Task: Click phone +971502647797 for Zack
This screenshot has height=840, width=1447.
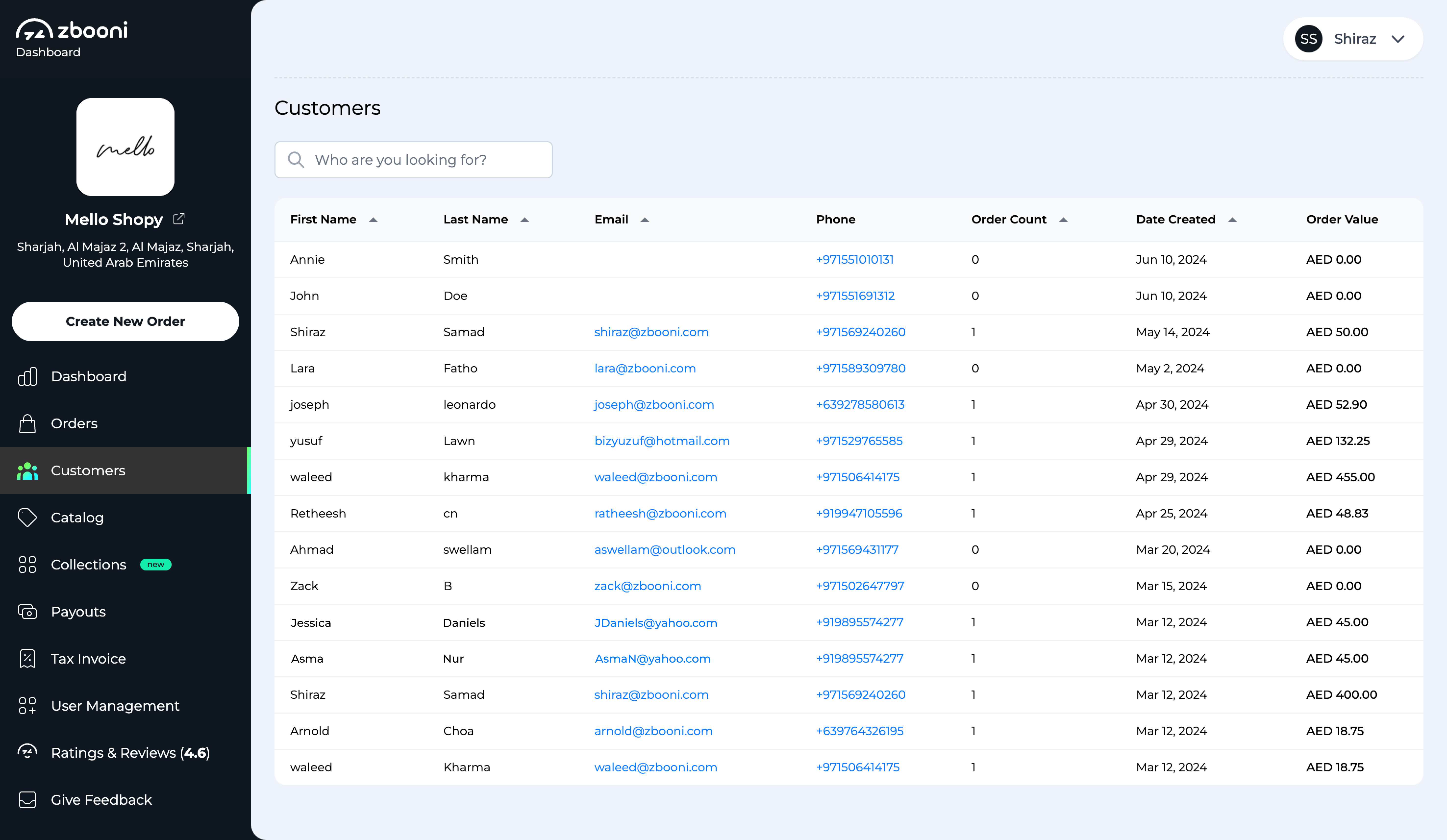Action: [860, 586]
